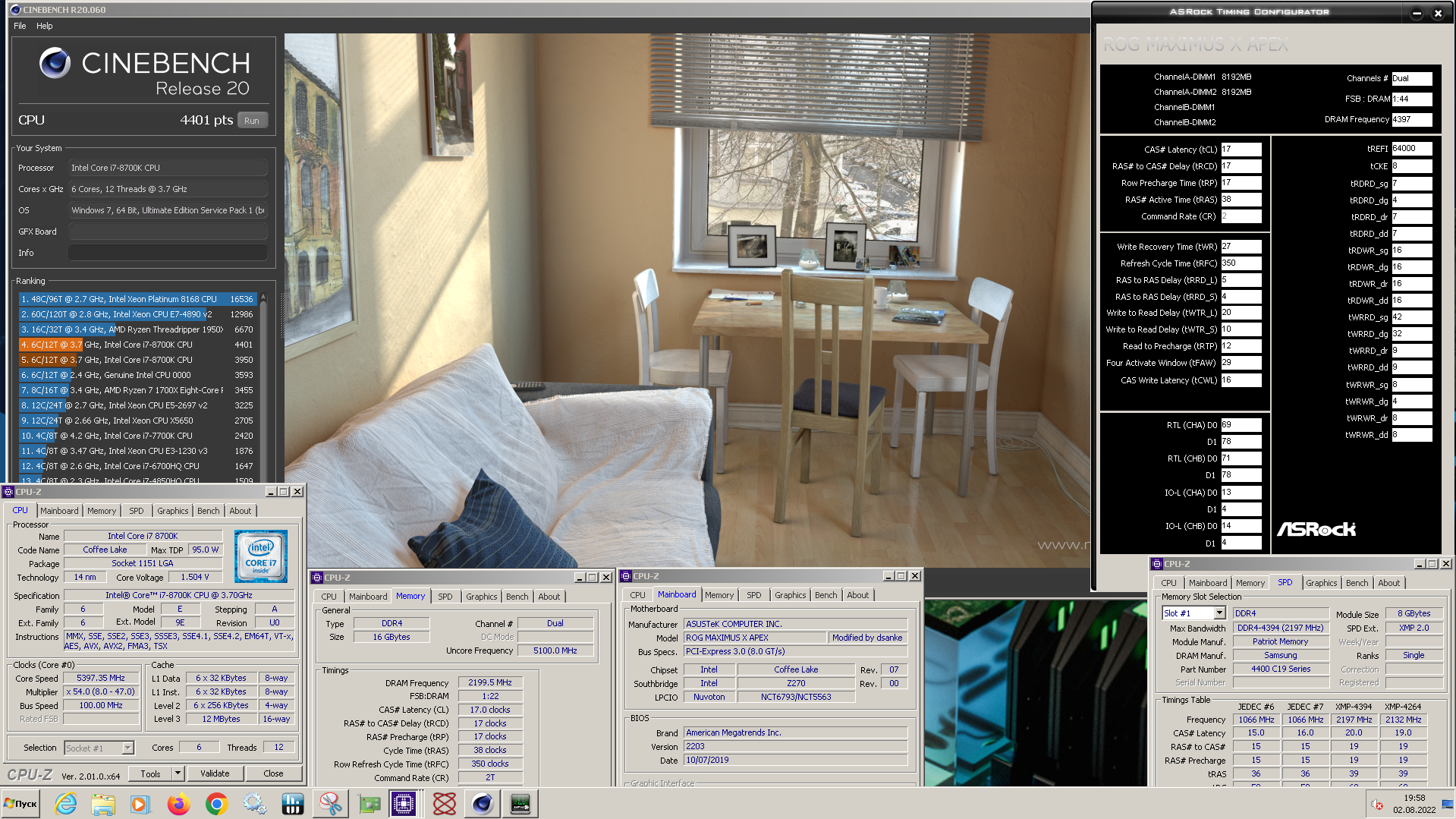The image size is (1456, 819).
Task: Minimize the ASRock Timing Configurator window
Action: (x=1417, y=13)
